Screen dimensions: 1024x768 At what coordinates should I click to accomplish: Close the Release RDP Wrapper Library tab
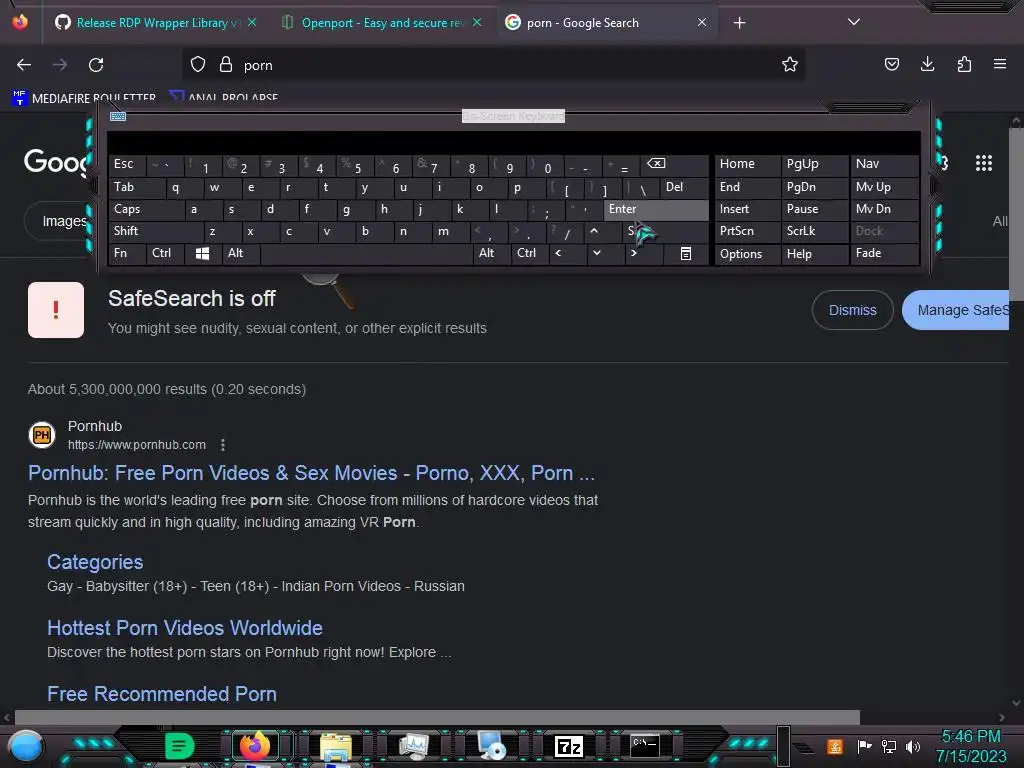(x=252, y=22)
